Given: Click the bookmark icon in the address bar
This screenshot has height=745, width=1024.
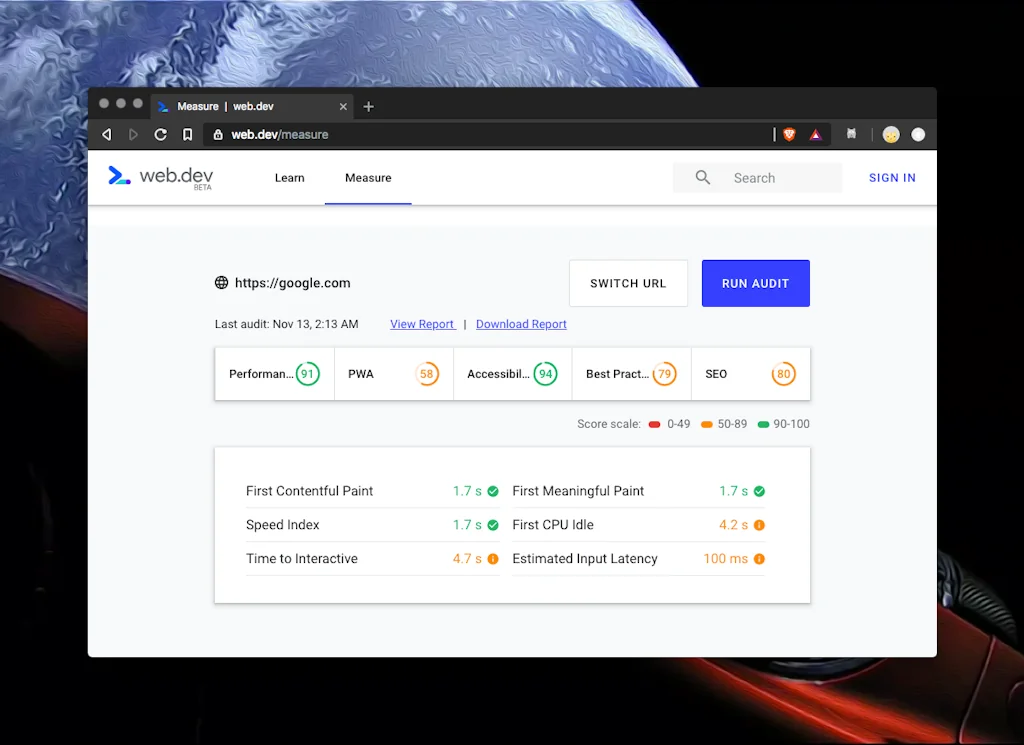Looking at the screenshot, I should tap(187, 134).
